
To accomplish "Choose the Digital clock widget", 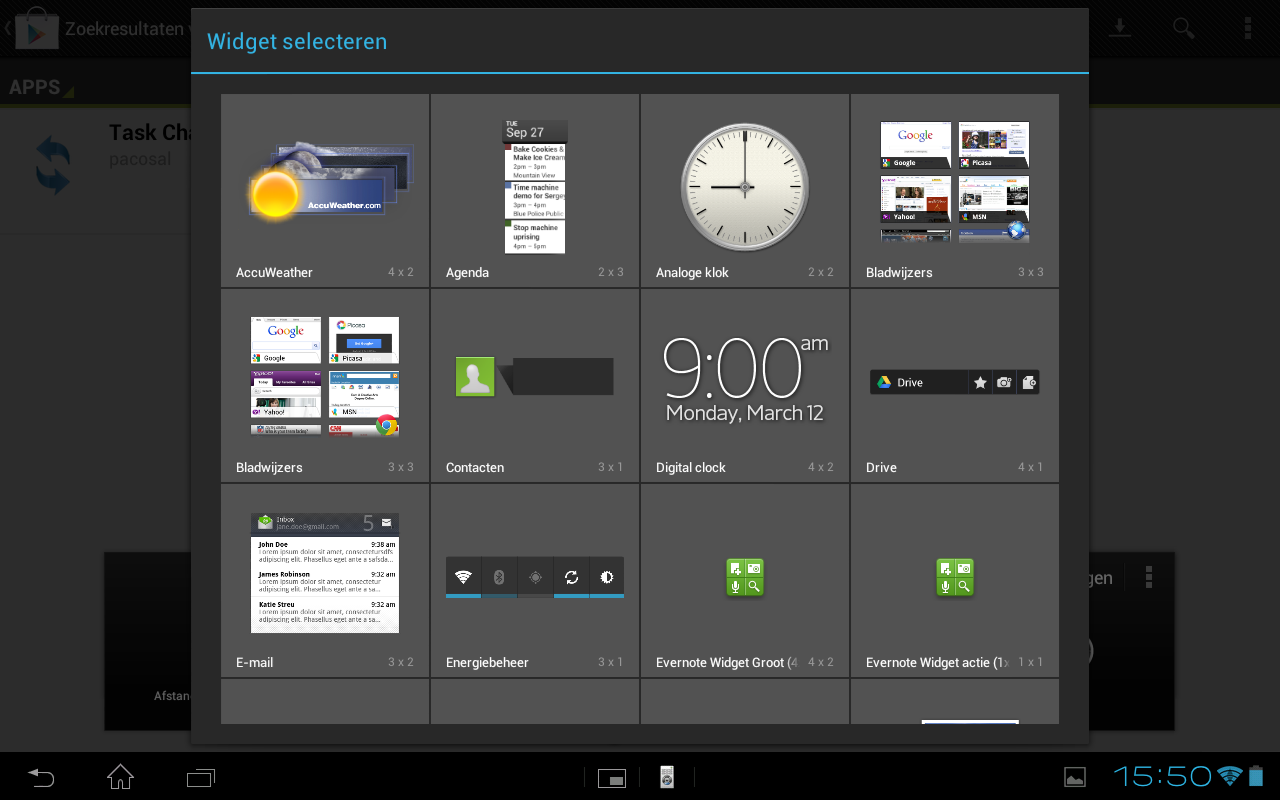I will [745, 386].
